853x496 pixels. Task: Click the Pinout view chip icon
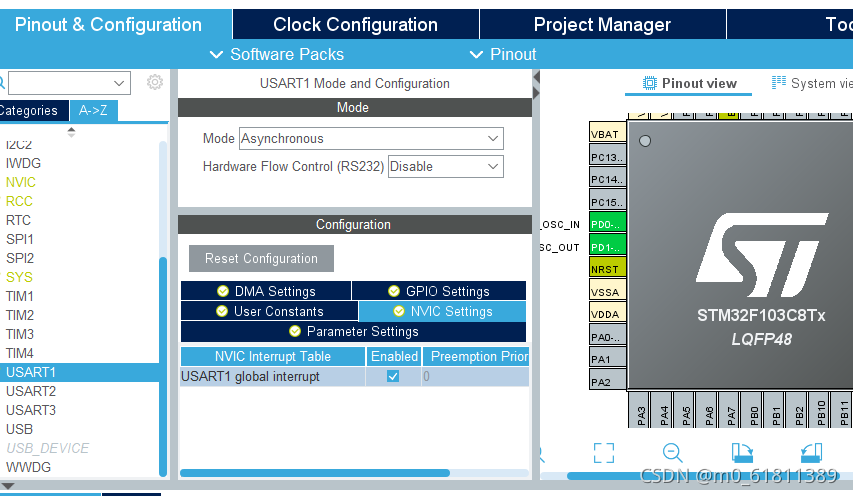650,83
